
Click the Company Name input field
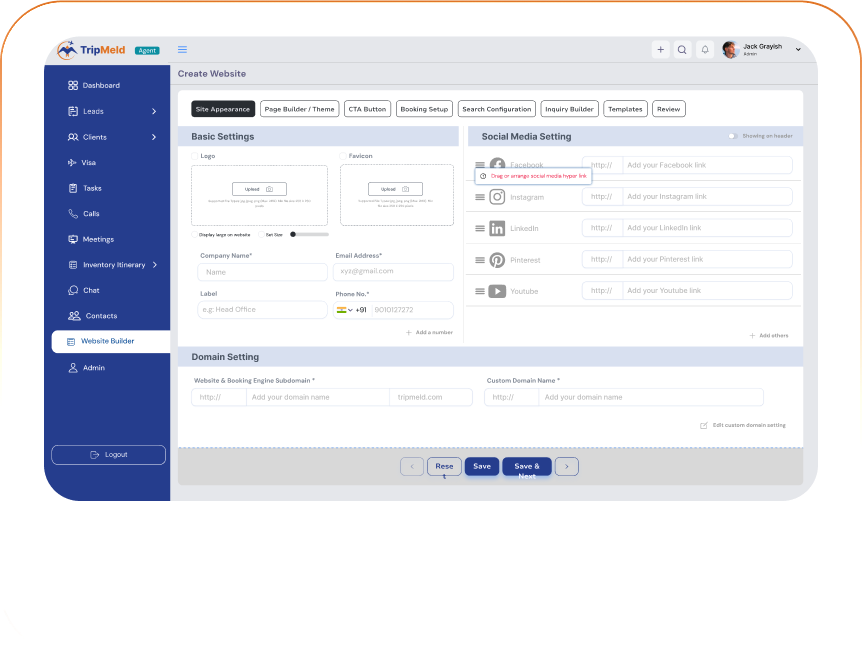click(x=263, y=272)
